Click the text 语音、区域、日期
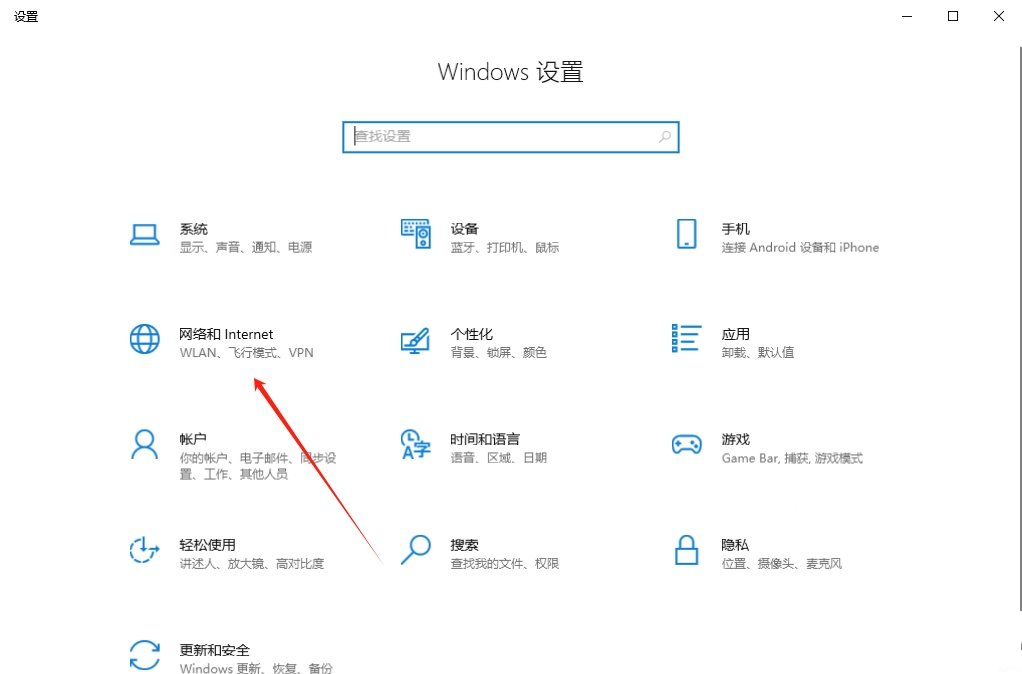Image resolution: width=1022 pixels, height=674 pixels. 499,458
